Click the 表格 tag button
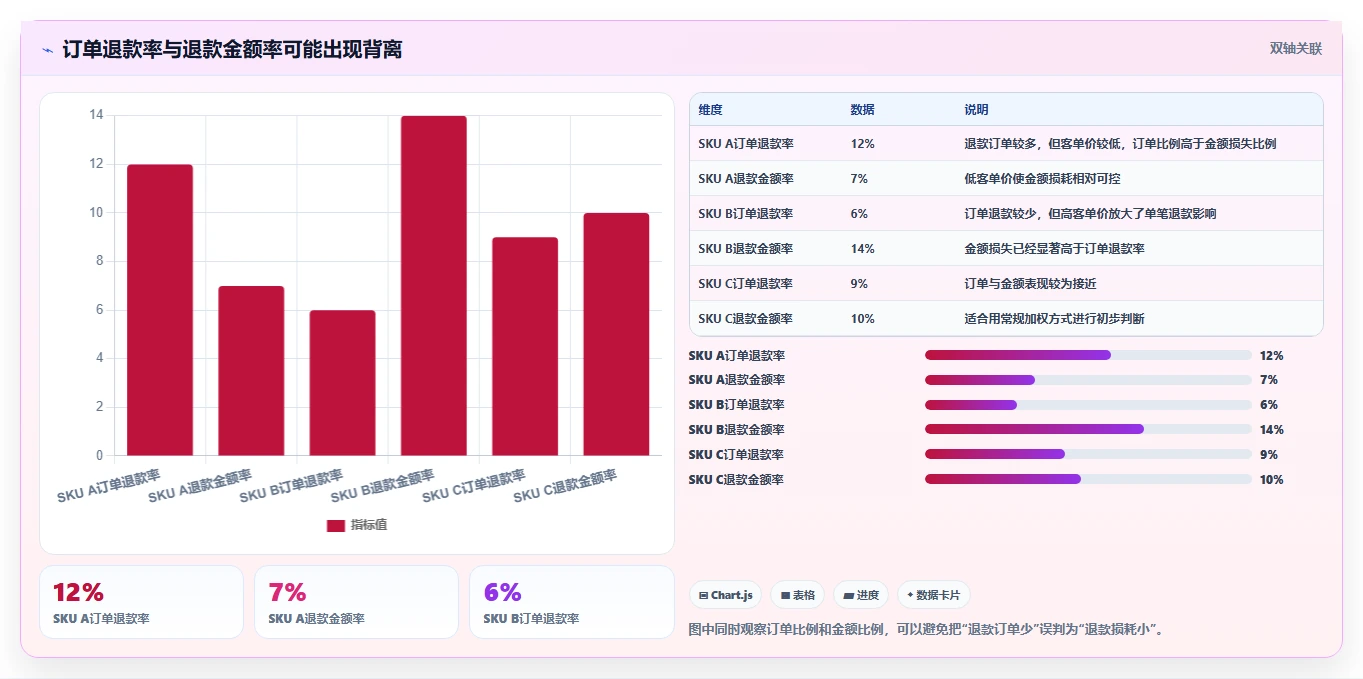The width and height of the screenshot is (1363, 679). [x=797, y=595]
